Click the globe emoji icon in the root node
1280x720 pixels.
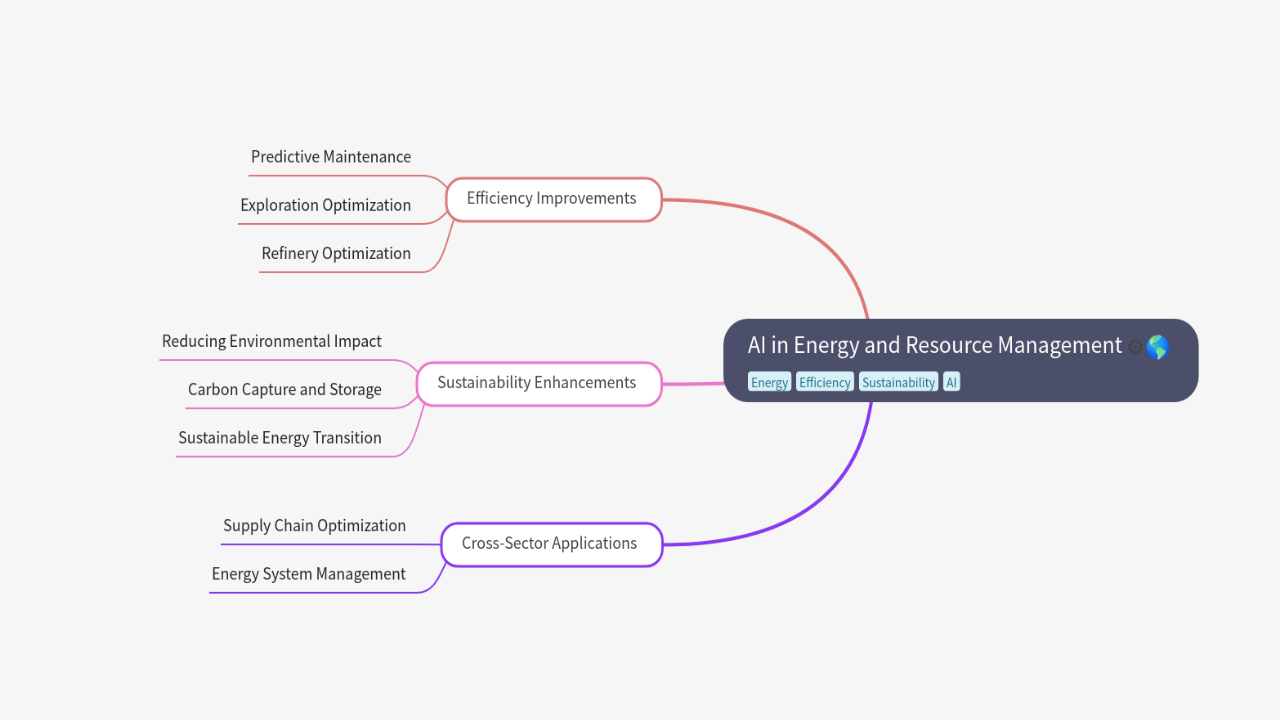[1157, 347]
